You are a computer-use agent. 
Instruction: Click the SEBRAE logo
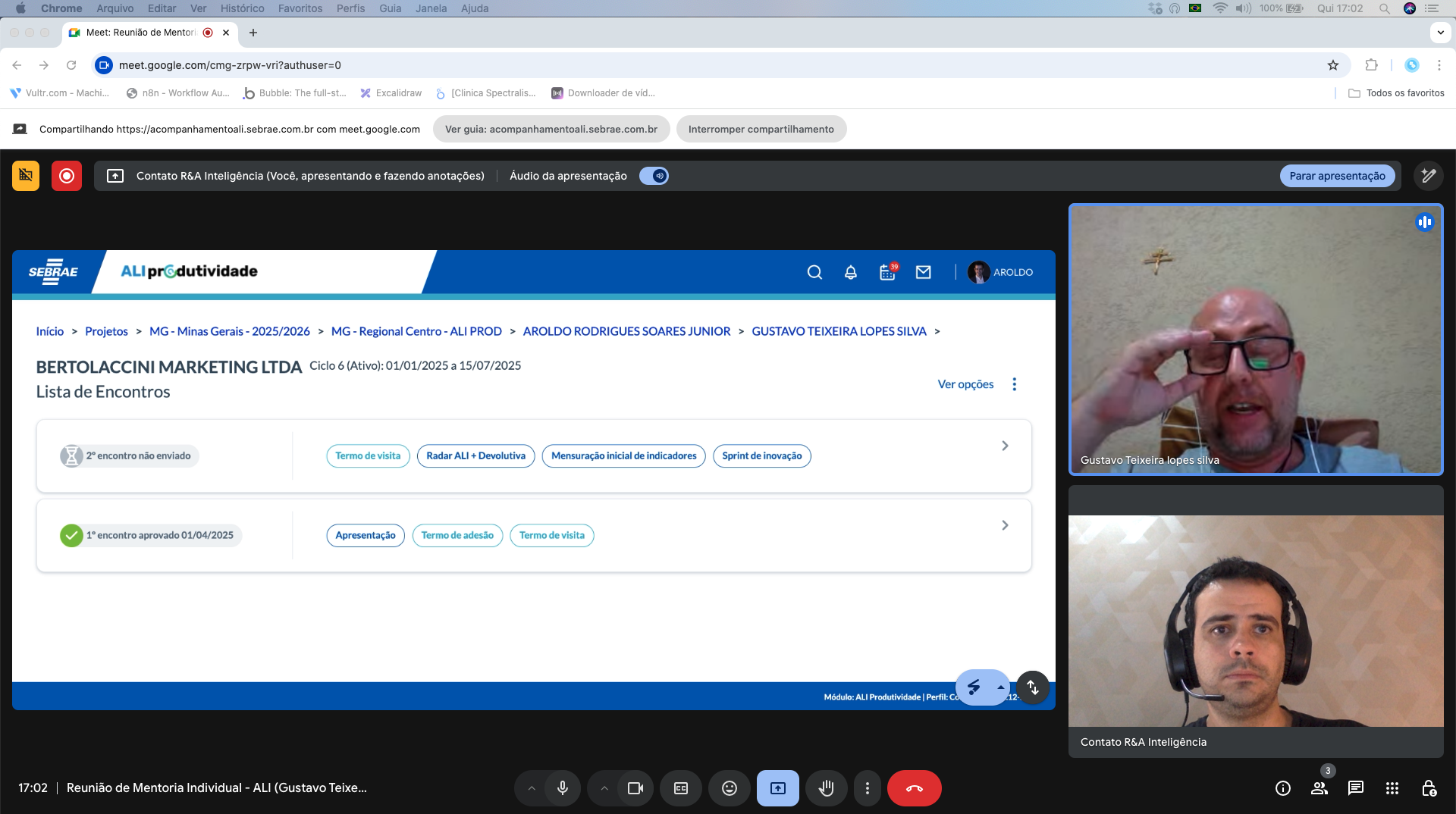click(53, 272)
